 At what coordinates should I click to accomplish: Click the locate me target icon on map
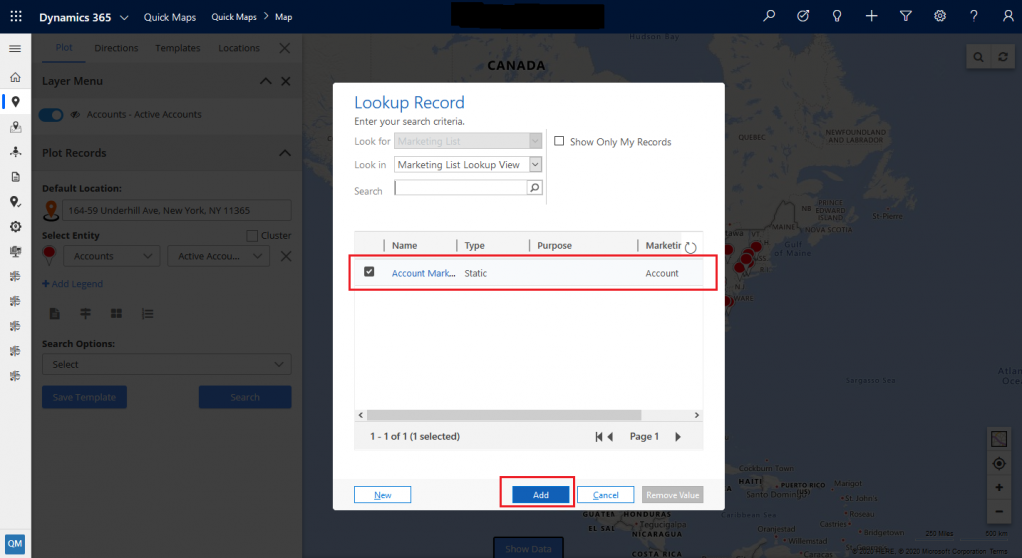999,463
